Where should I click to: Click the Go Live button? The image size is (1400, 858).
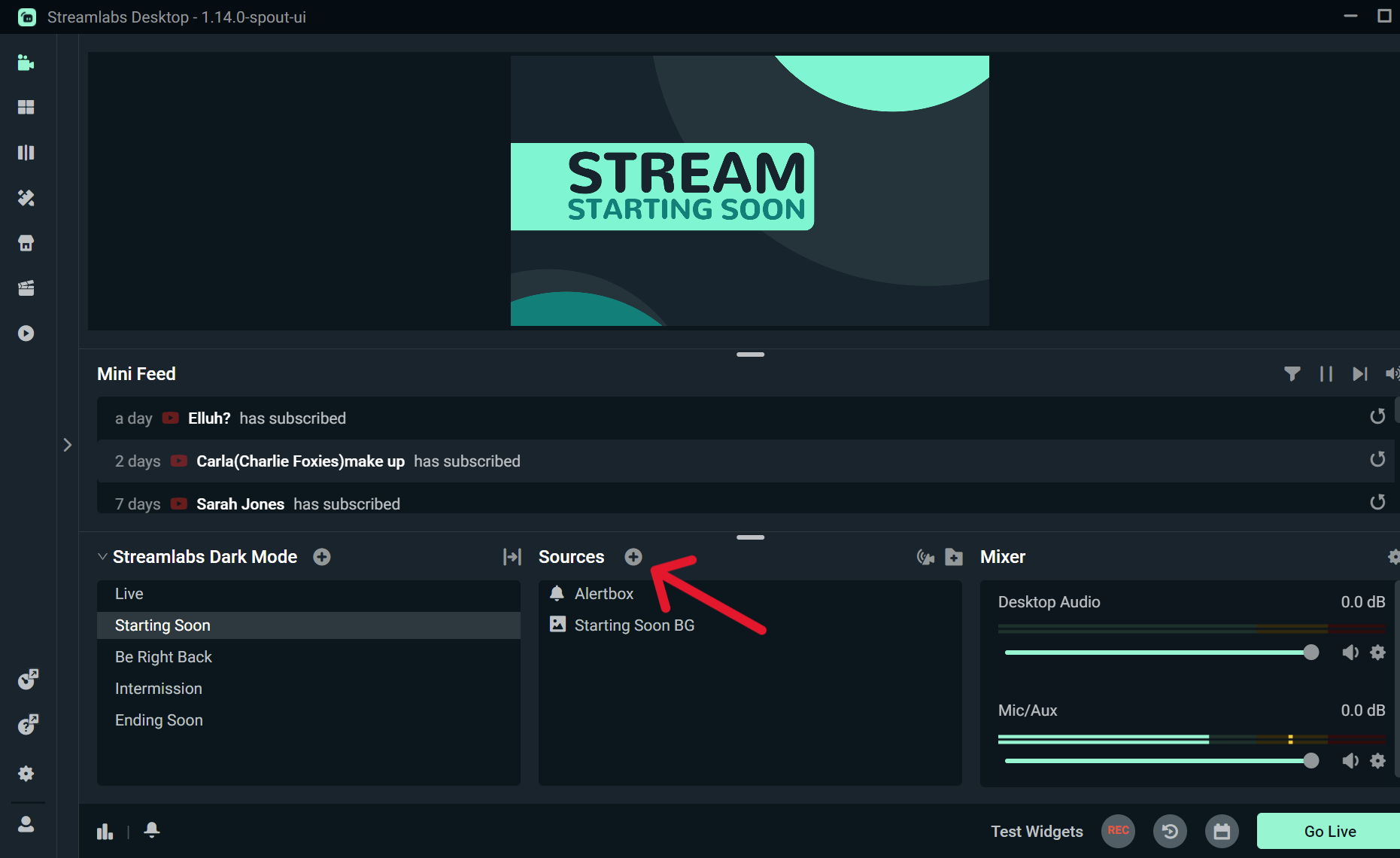(x=1329, y=832)
